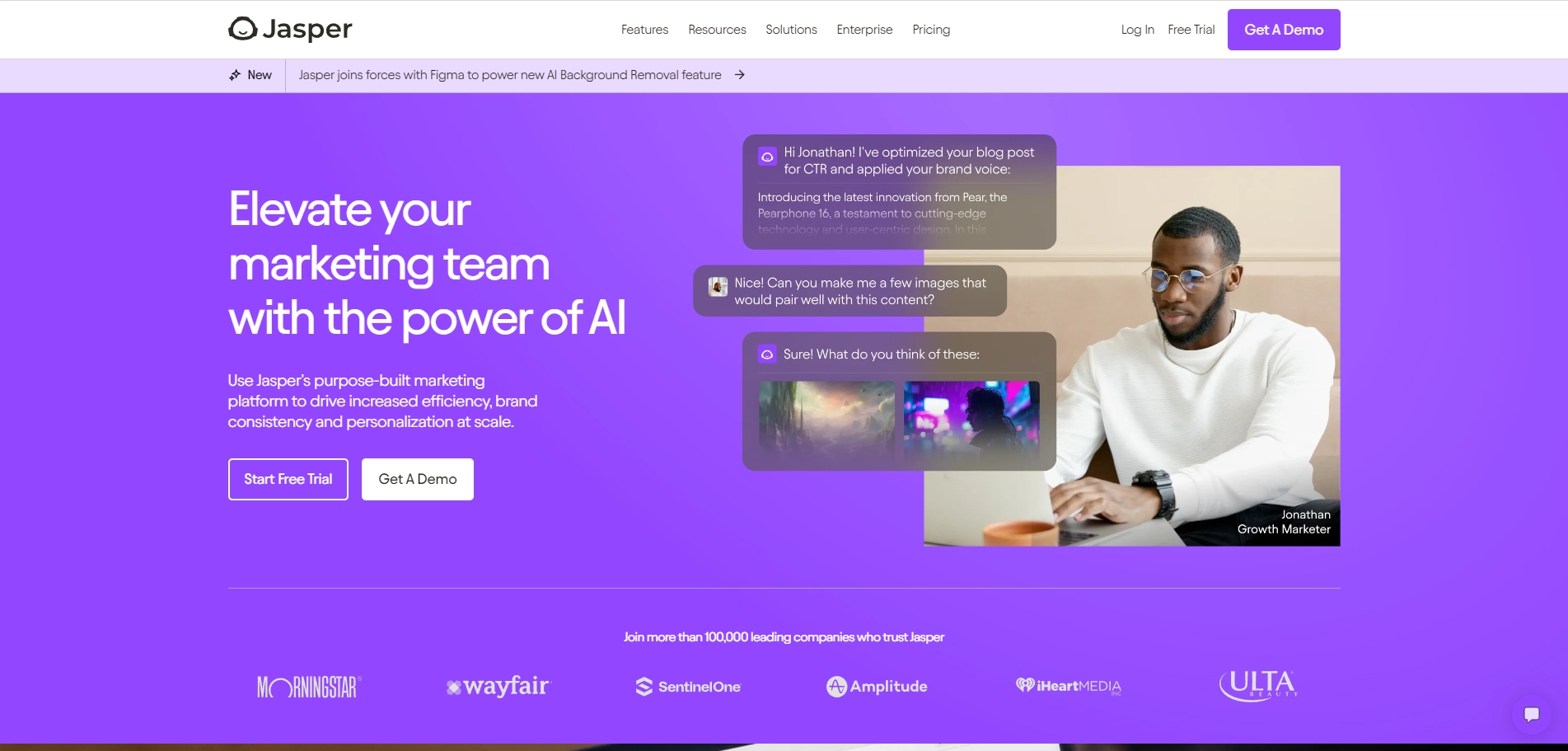Click the Ulta Beauty logo
Screen dimensions: 1568x751
coord(1258,685)
